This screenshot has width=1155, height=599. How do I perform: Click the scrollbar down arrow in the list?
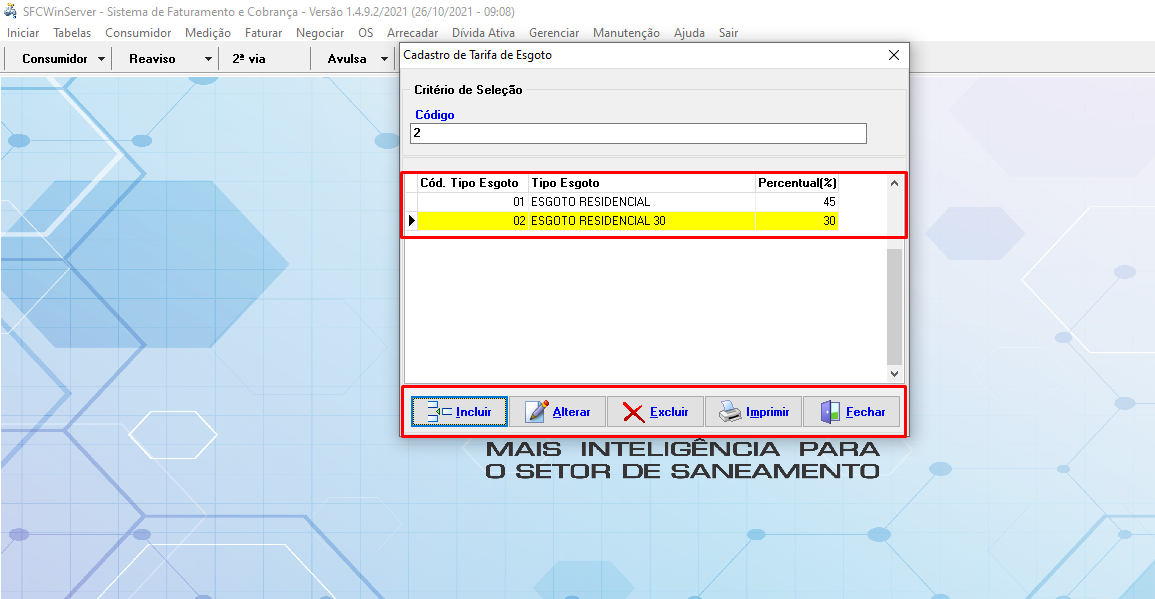(894, 373)
